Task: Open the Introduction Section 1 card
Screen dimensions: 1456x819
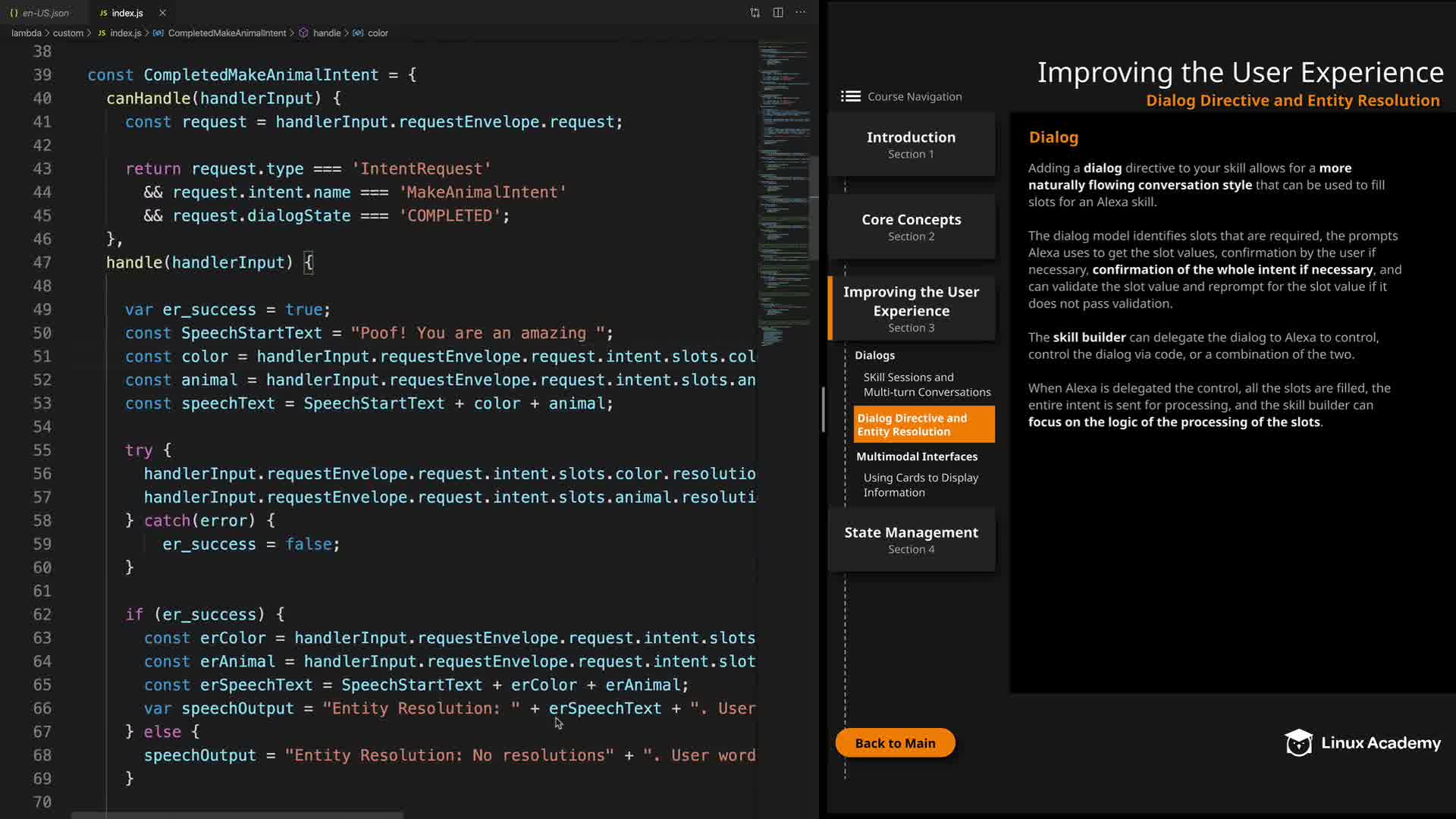Action: (x=911, y=144)
